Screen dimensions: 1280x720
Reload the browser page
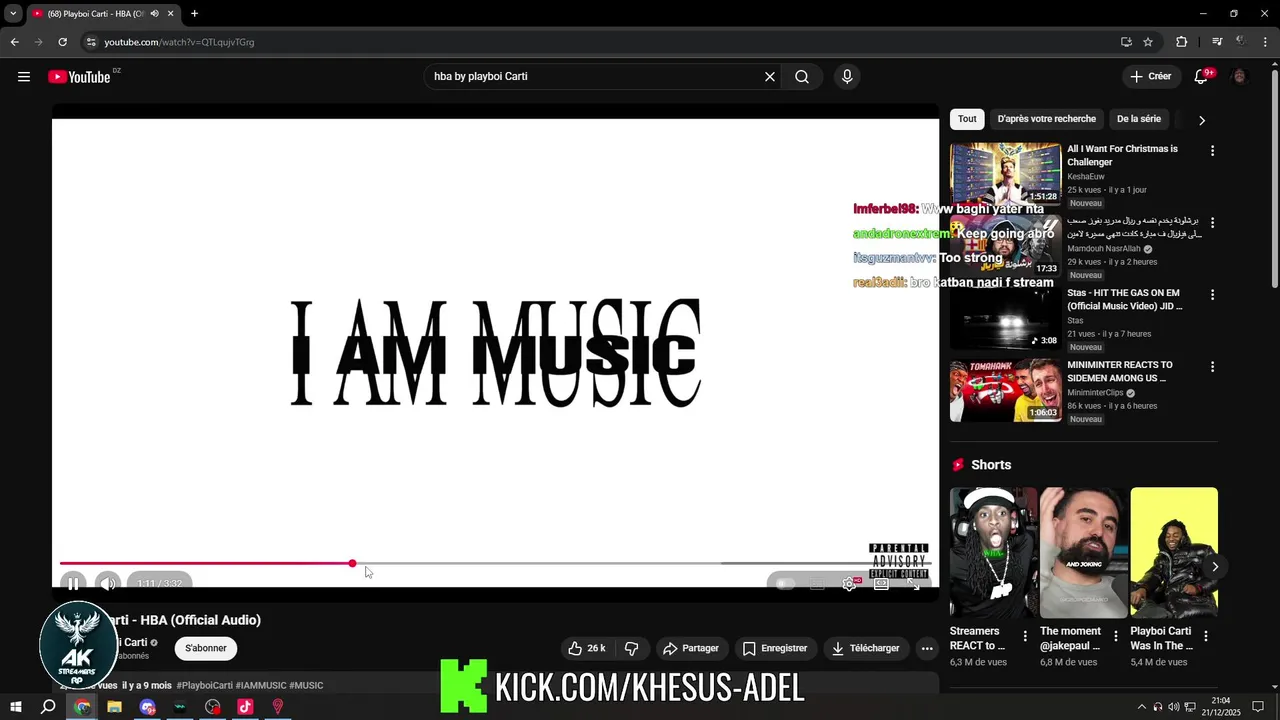62,42
